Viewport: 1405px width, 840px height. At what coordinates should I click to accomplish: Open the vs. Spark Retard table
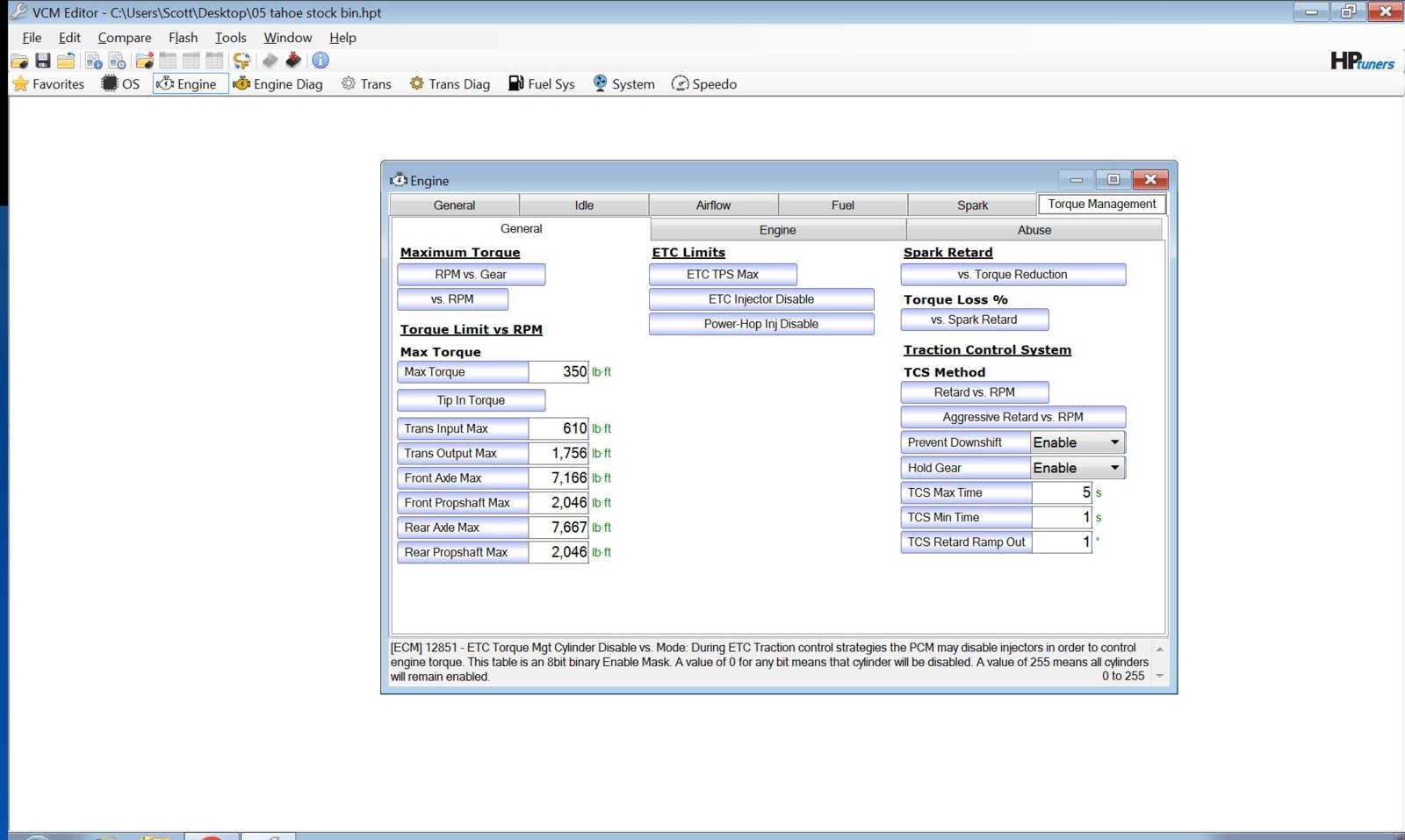point(975,319)
